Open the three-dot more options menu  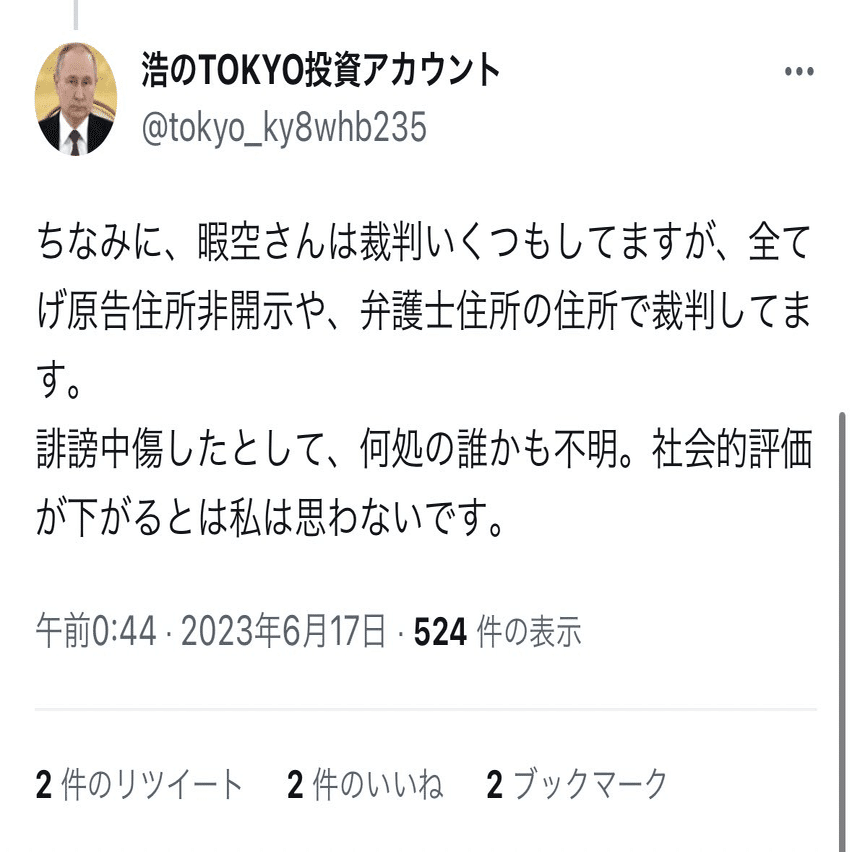(799, 71)
